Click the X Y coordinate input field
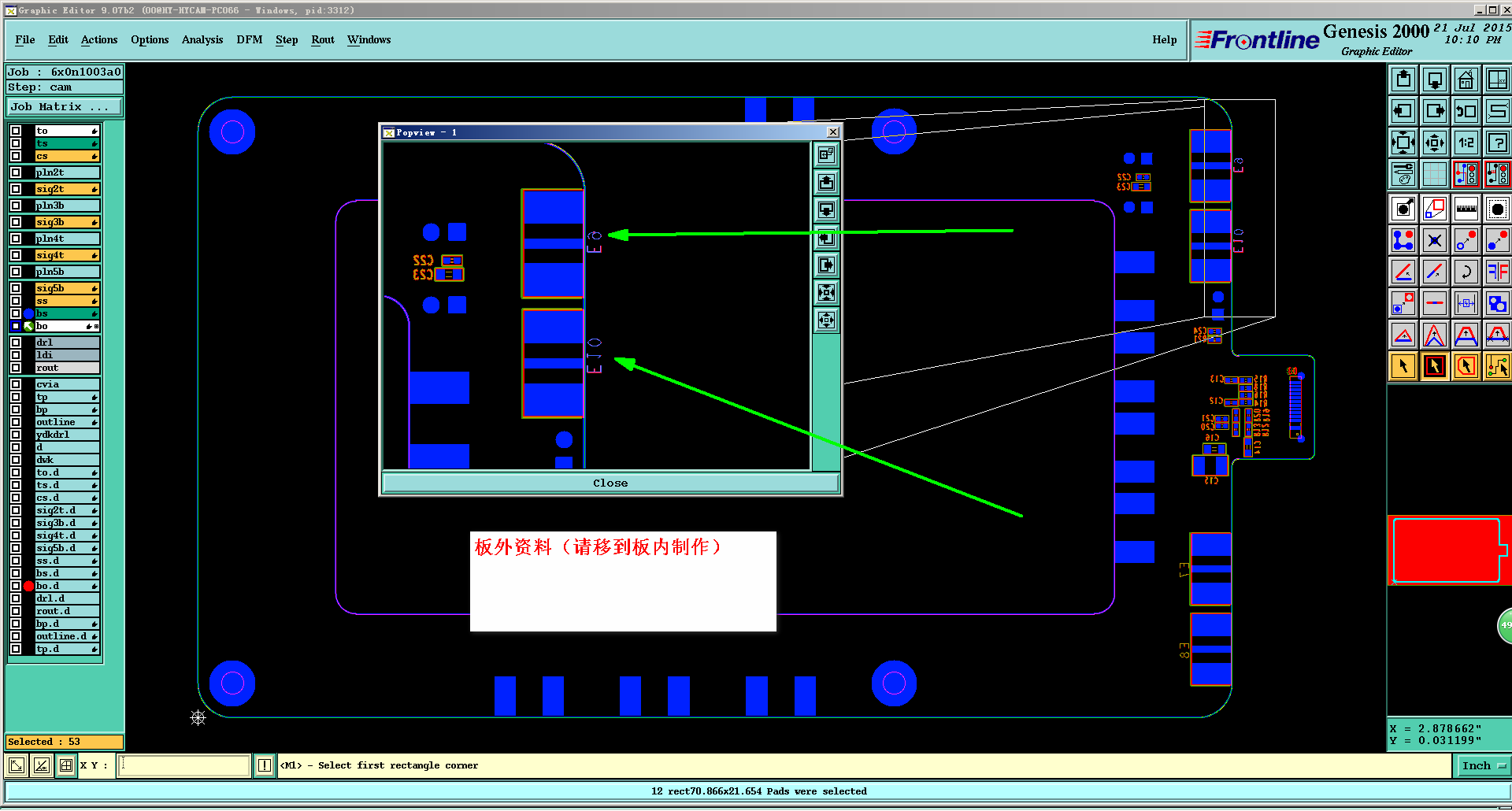This screenshot has height=811, width=1512. tap(183, 765)
